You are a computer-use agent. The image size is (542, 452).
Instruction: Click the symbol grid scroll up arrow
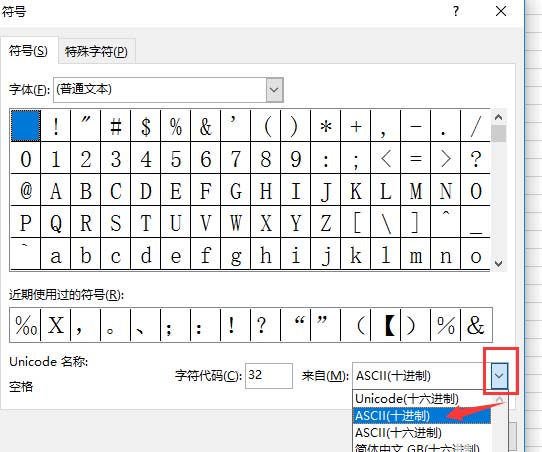[498, 117]
